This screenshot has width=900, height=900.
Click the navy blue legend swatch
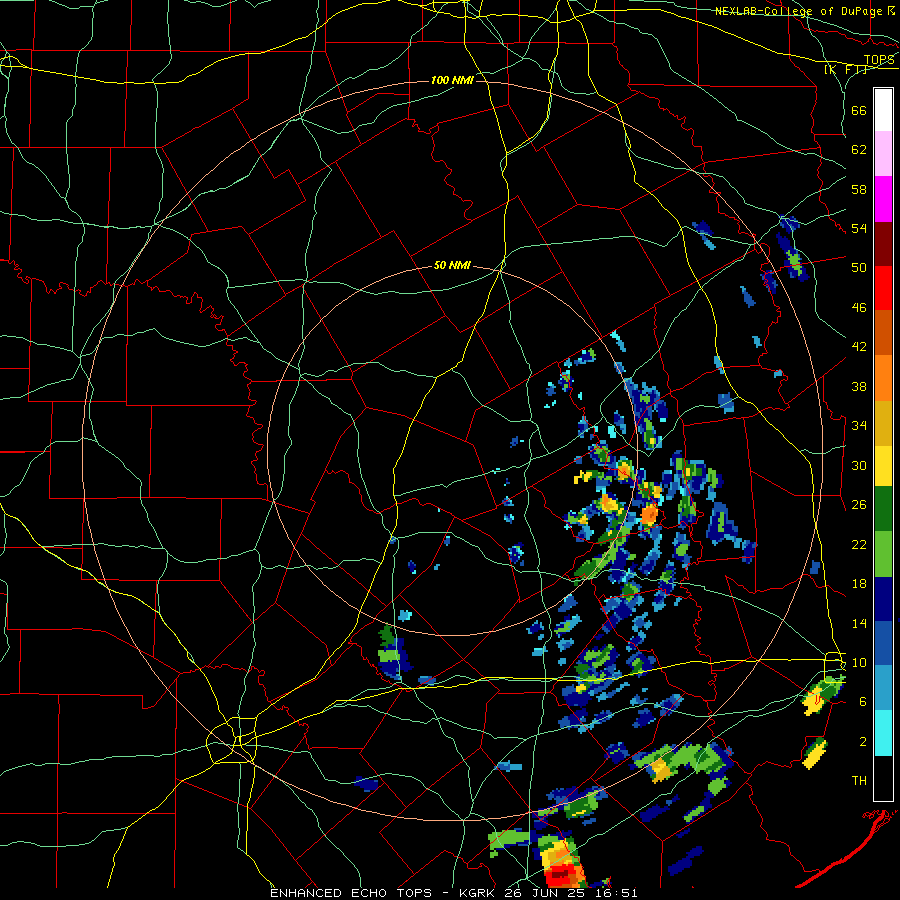click(x=883, y=600)
